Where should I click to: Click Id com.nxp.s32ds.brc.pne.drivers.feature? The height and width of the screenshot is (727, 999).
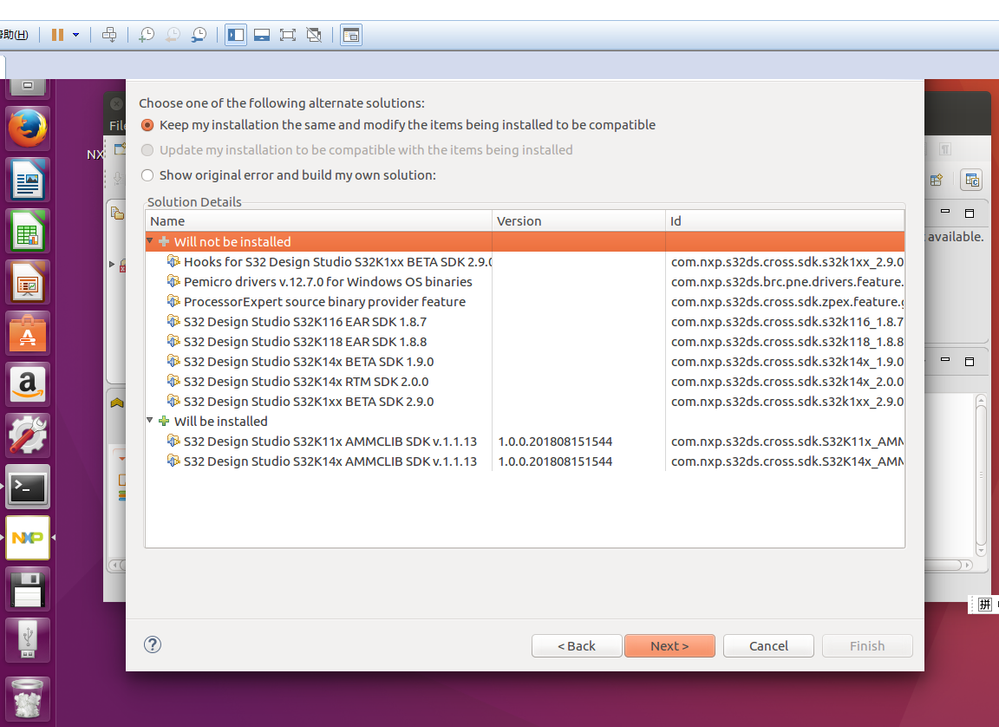[x=787, y=282]
